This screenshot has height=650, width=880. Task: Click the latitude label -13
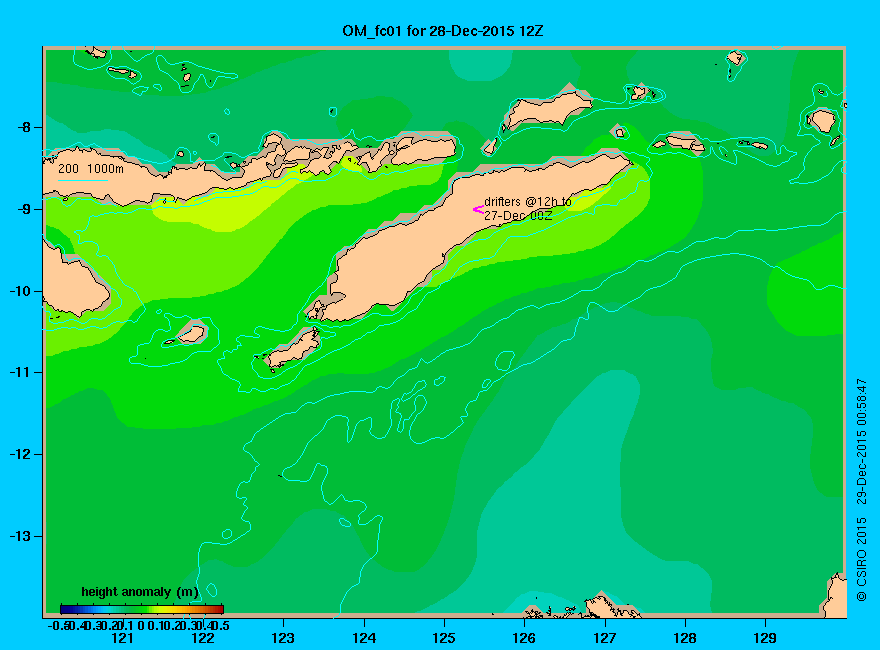(x=21, y=536)
